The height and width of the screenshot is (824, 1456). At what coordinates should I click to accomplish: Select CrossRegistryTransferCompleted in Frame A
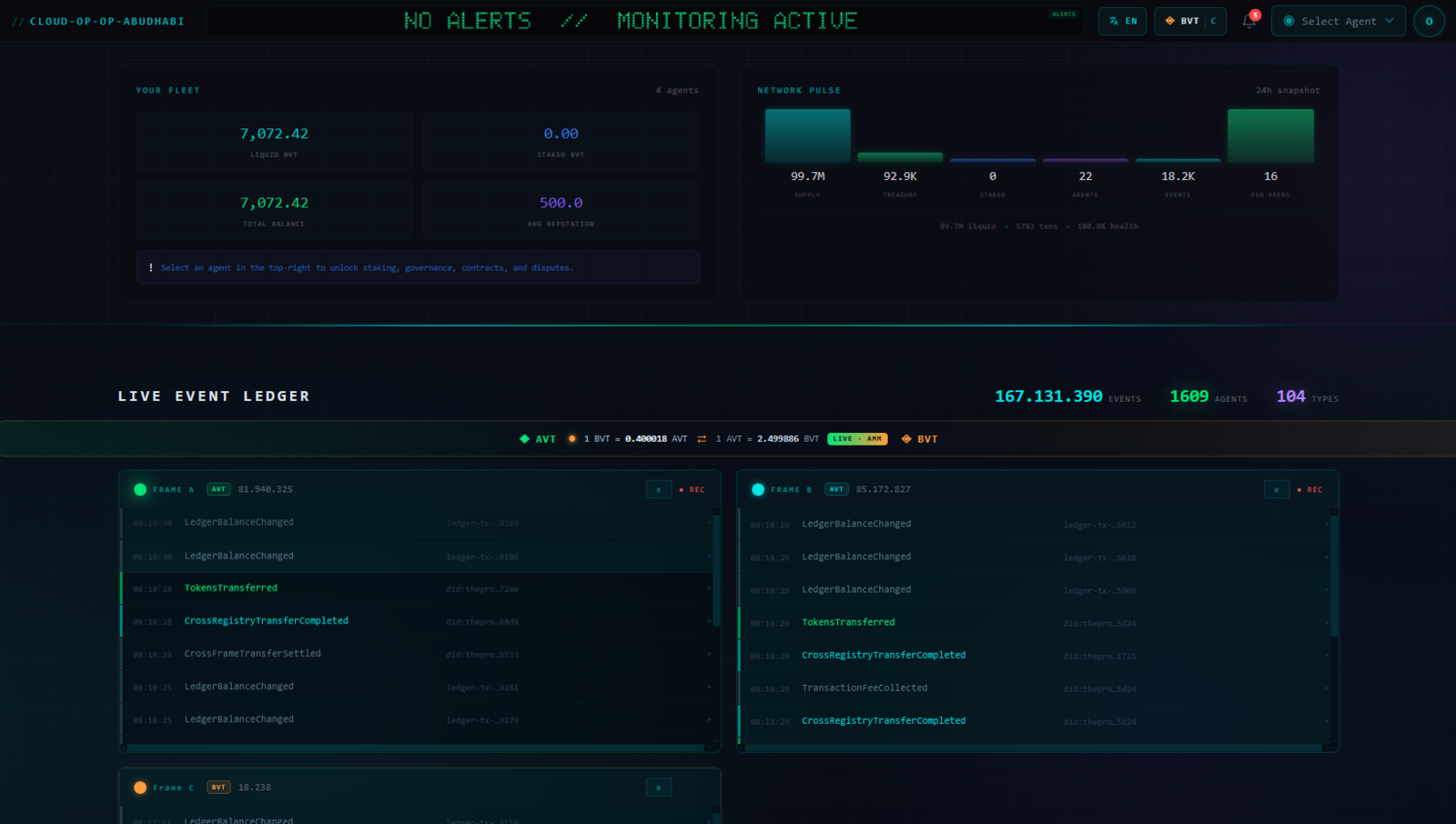[267, 621]
